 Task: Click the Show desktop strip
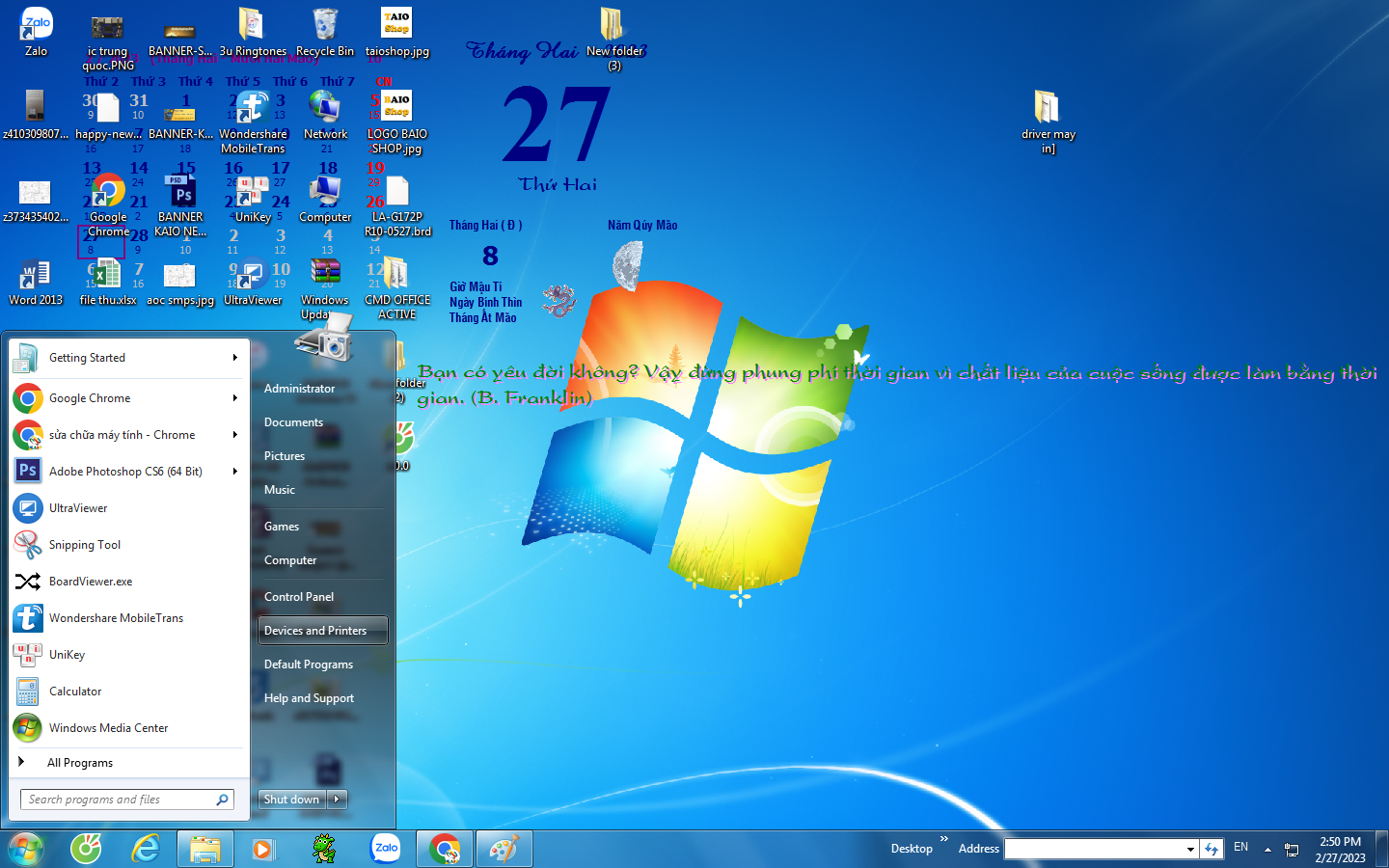[x=1382, y=849]
